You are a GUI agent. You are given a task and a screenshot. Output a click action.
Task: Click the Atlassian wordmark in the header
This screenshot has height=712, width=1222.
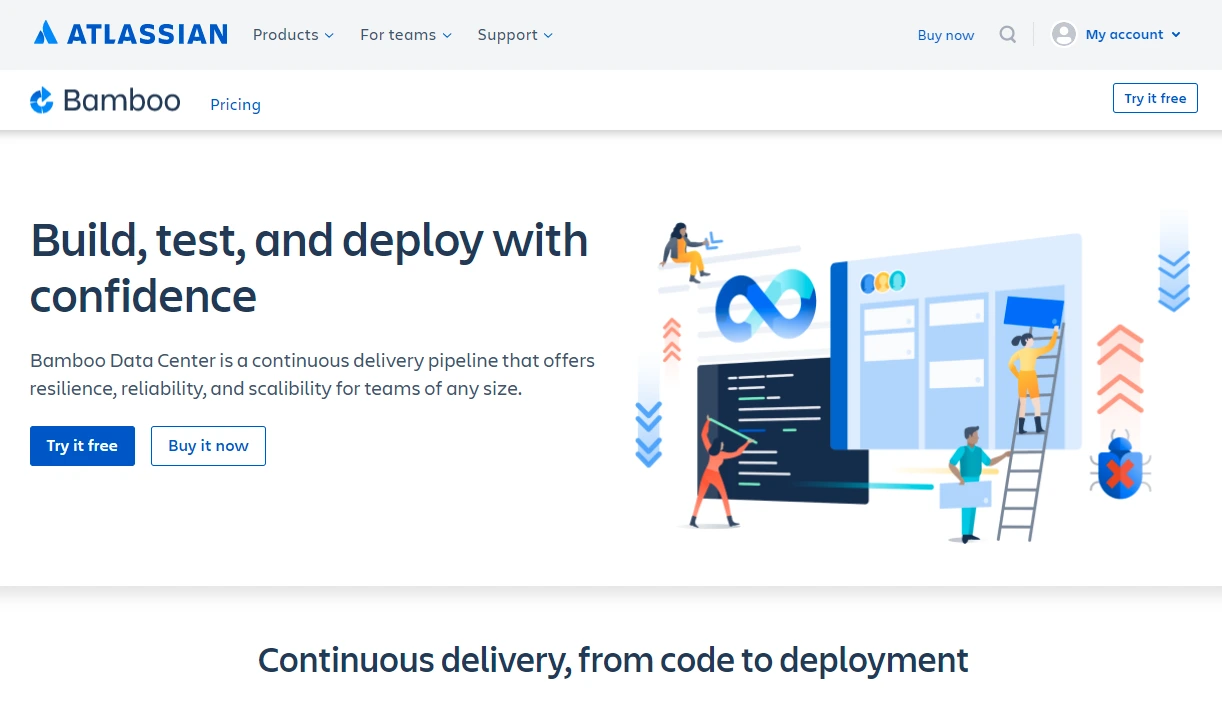147,33
